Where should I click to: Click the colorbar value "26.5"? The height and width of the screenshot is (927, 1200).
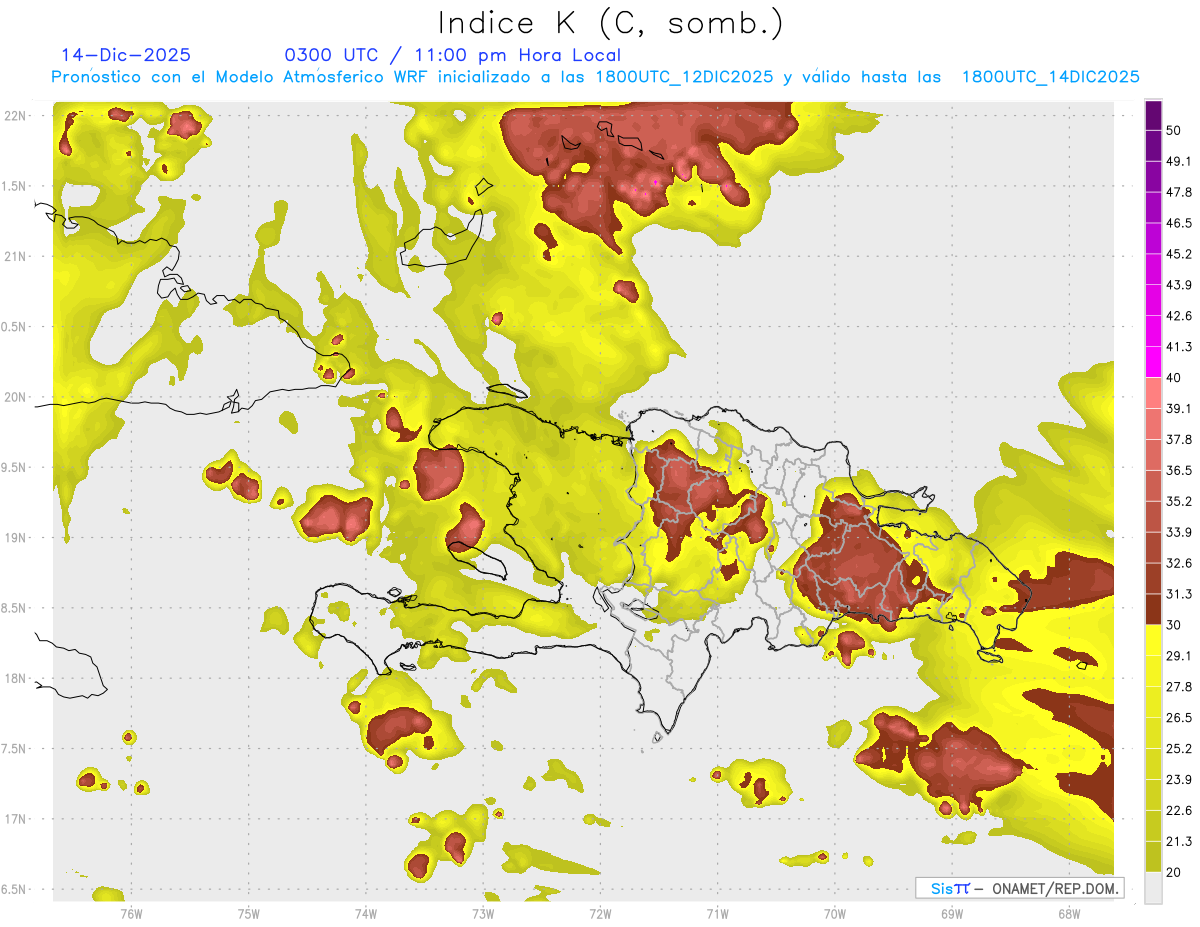coord(1179,718)
